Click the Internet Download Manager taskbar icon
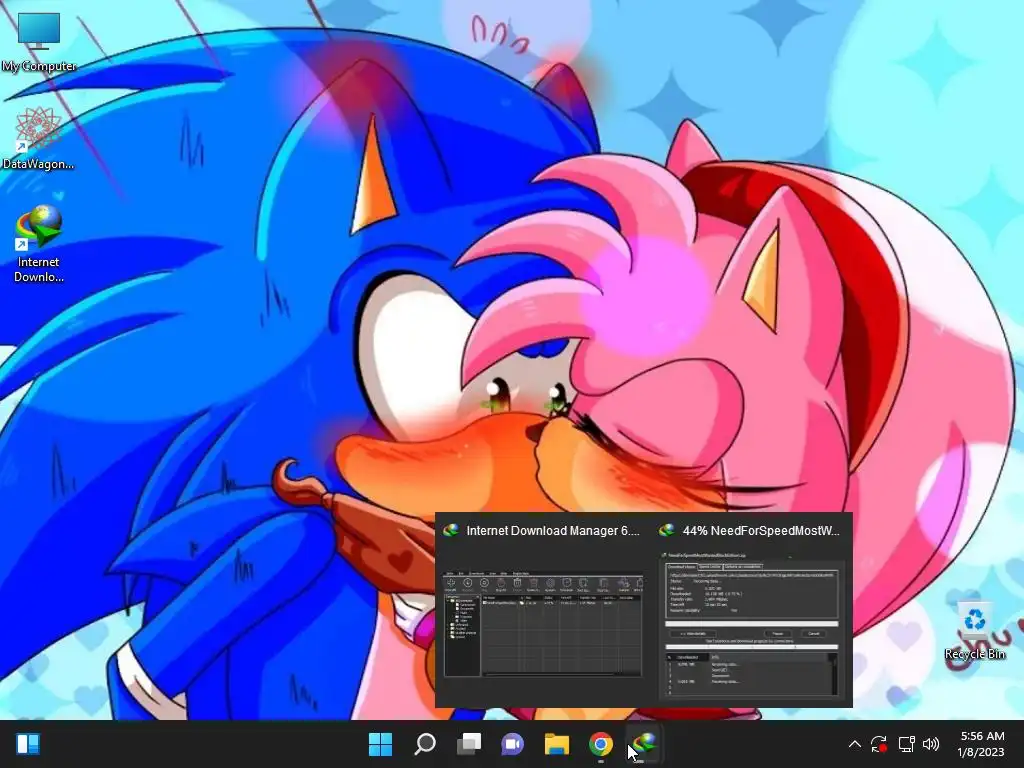Viewport: 1024px width, 768px height. pos(645,744)
